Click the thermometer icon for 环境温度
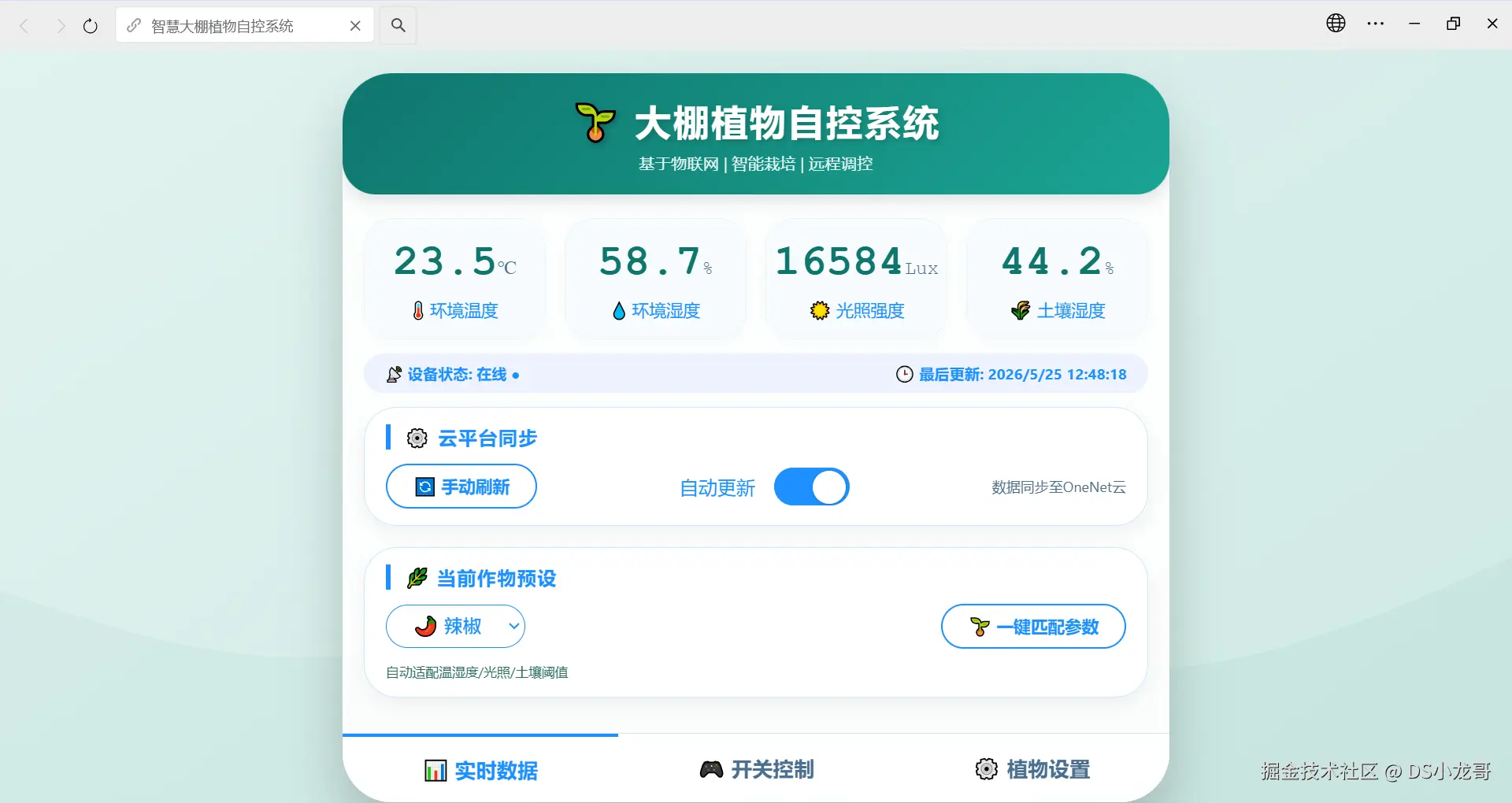This screenshot has height=803, width=1512. click(418, 311)
